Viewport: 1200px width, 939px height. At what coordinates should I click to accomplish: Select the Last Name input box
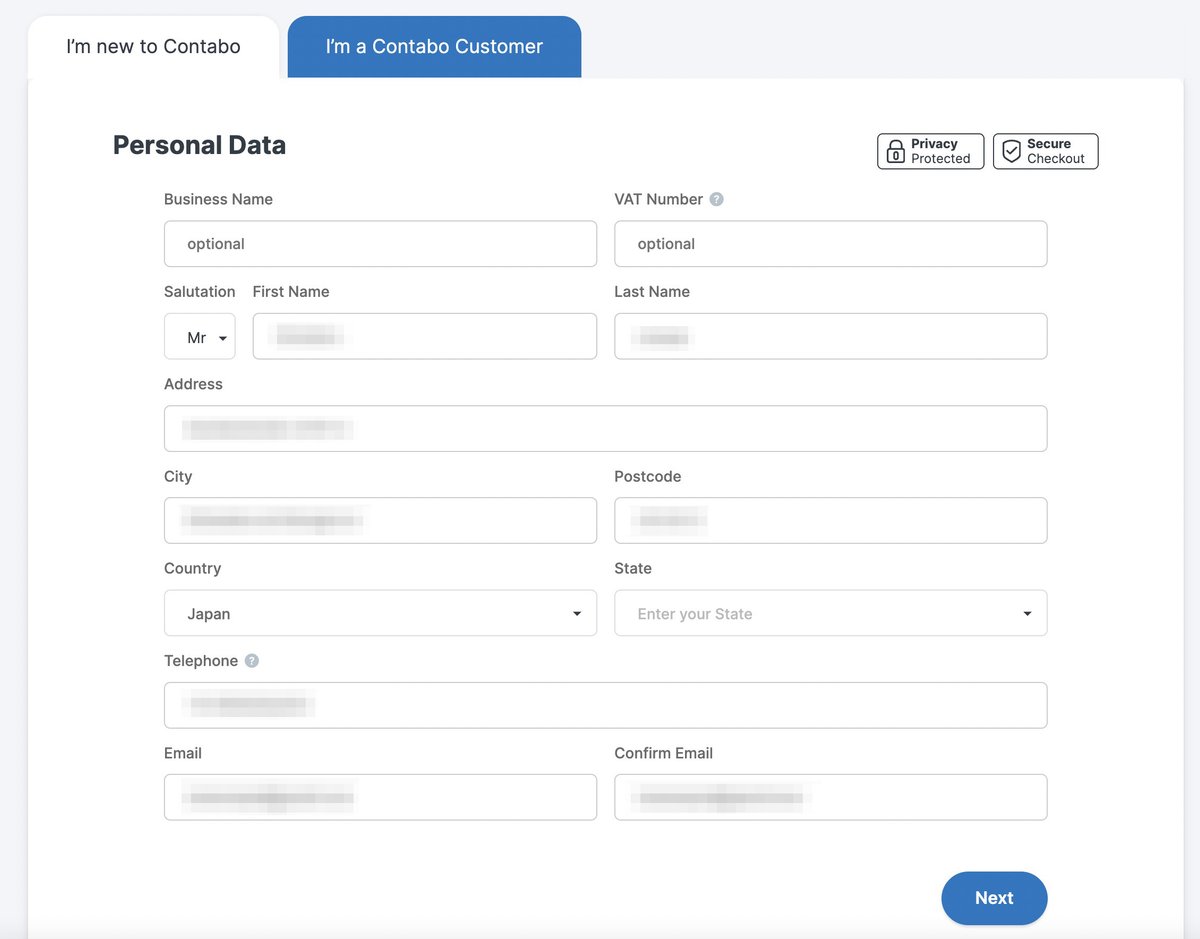(x=830, y=337)
